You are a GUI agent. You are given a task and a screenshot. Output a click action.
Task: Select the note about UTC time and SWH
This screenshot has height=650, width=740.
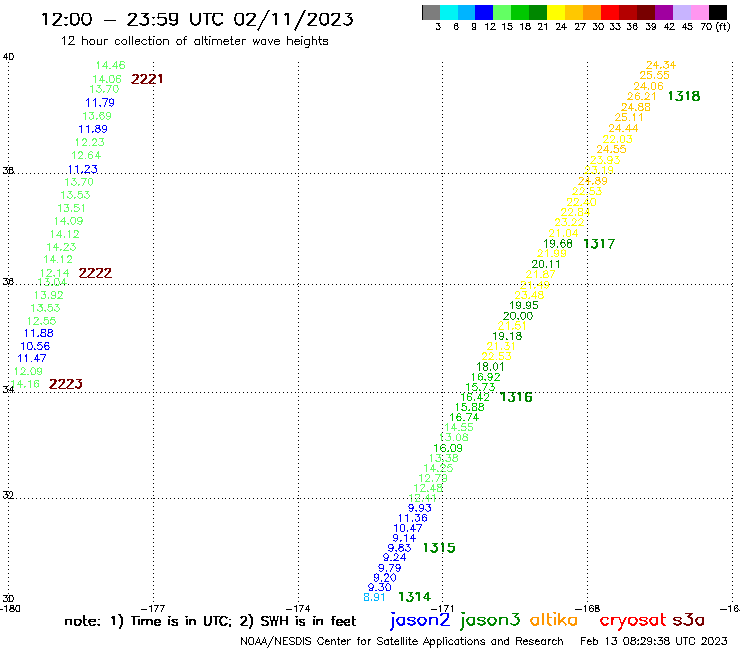210,621
